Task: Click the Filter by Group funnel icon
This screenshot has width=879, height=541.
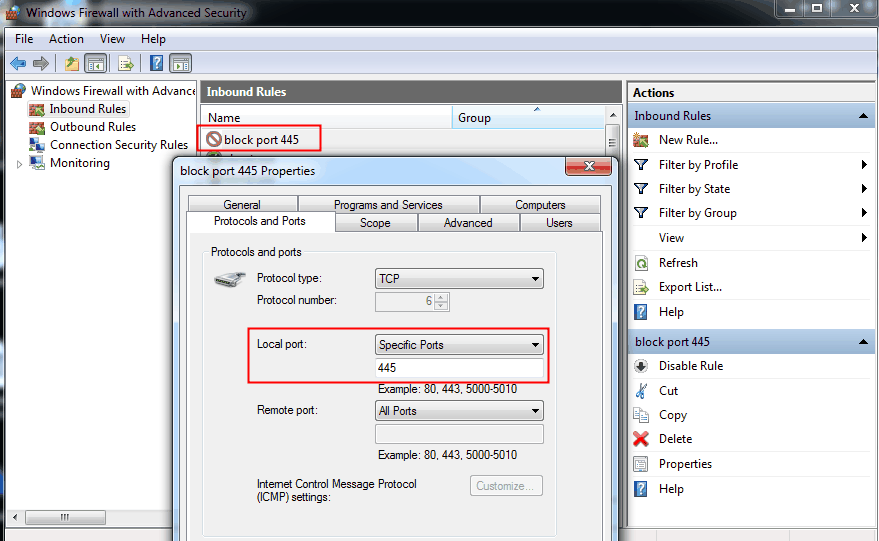Action: (x=641, y=213)
